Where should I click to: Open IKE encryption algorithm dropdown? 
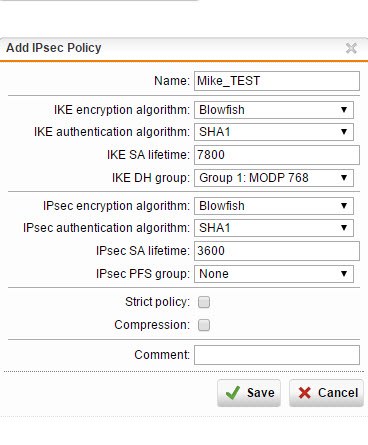click(x=274, y=110)
